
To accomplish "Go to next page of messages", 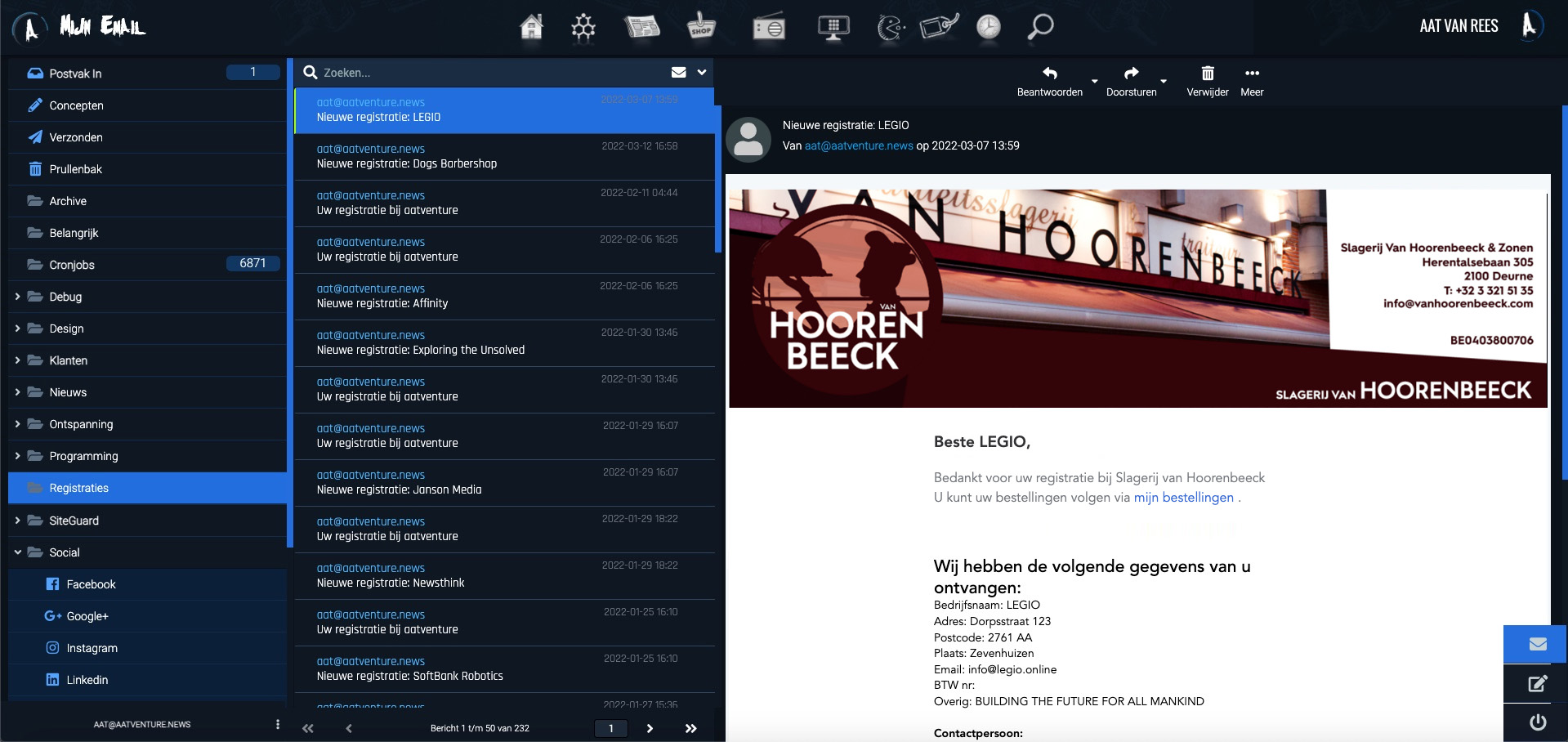I will tap(650, 728).
